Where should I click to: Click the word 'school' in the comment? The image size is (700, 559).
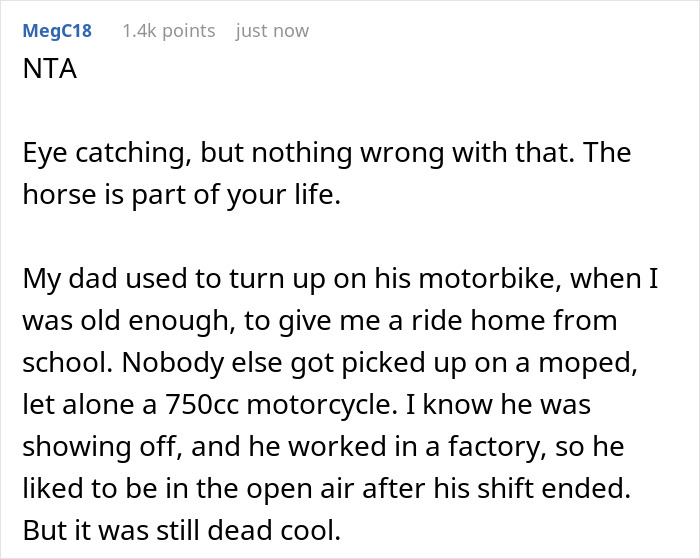pyautogui.click(x=62, y=357)
